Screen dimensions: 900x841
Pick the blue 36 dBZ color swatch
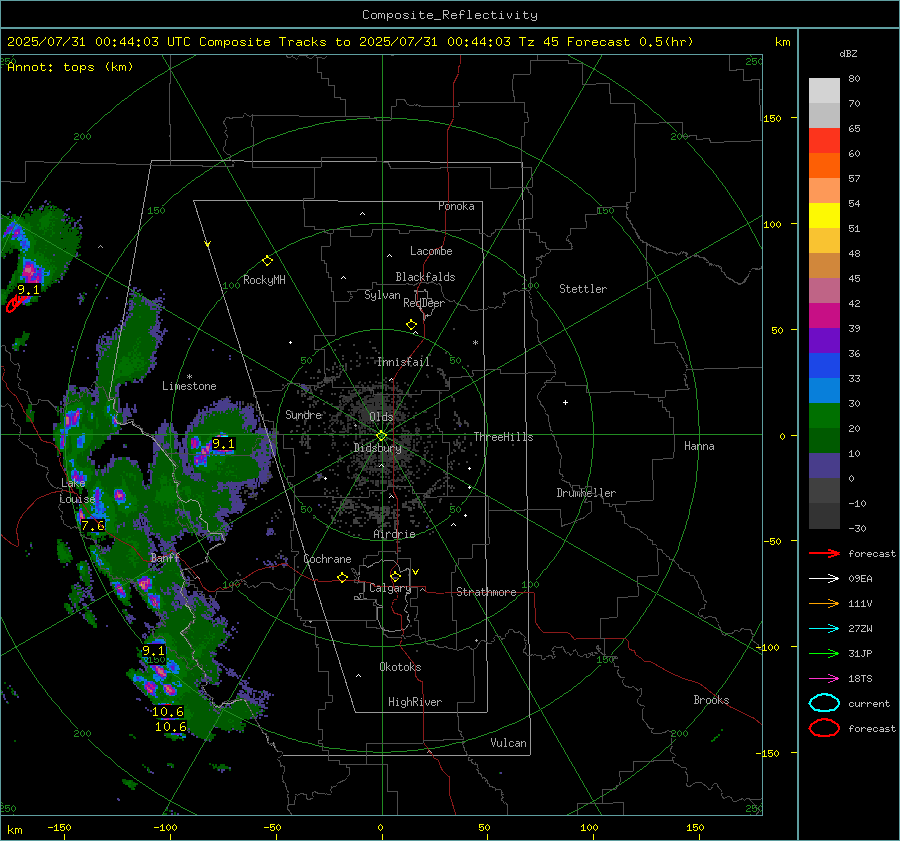824,365
